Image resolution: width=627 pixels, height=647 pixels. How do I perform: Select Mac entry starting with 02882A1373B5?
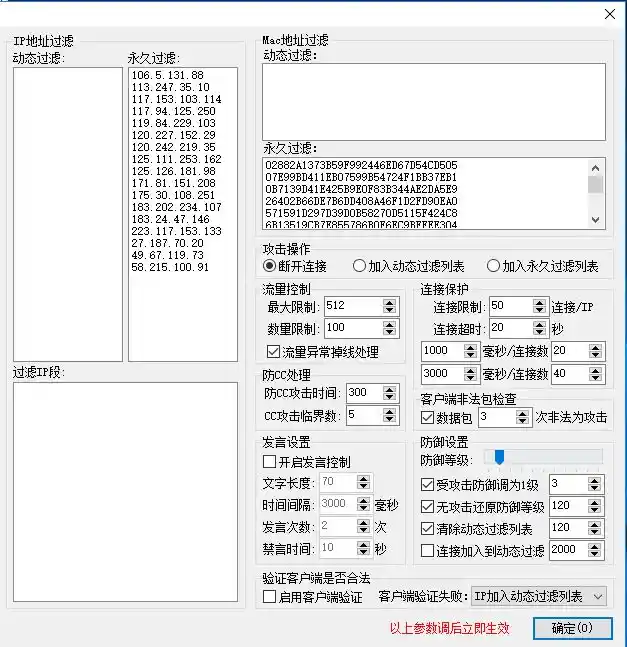click(x=361, y=165)
